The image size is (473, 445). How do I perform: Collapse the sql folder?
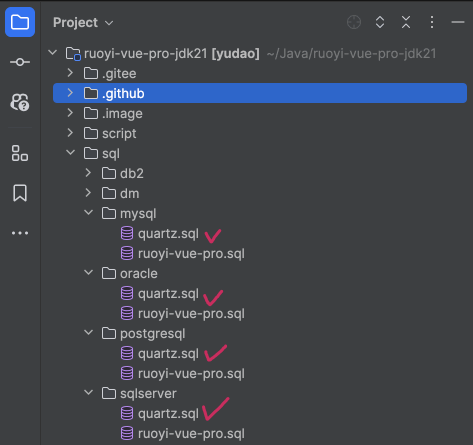(x=70, y=153)
